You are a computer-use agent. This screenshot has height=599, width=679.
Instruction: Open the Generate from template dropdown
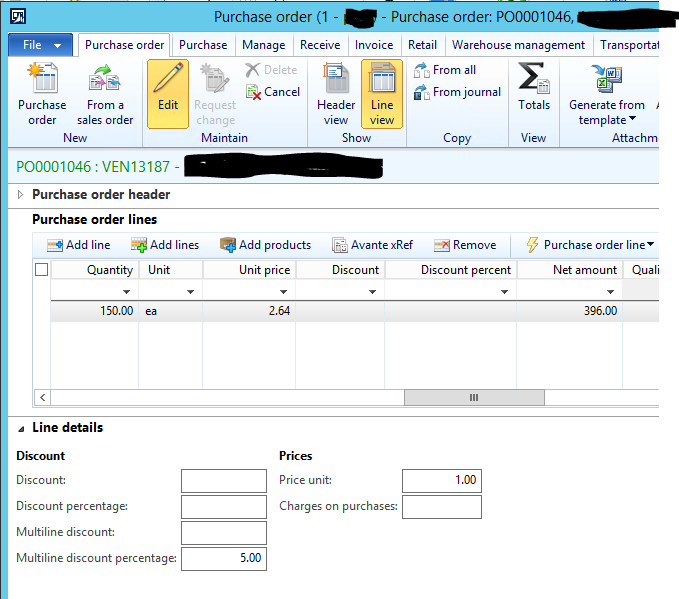tap(606, 112)
